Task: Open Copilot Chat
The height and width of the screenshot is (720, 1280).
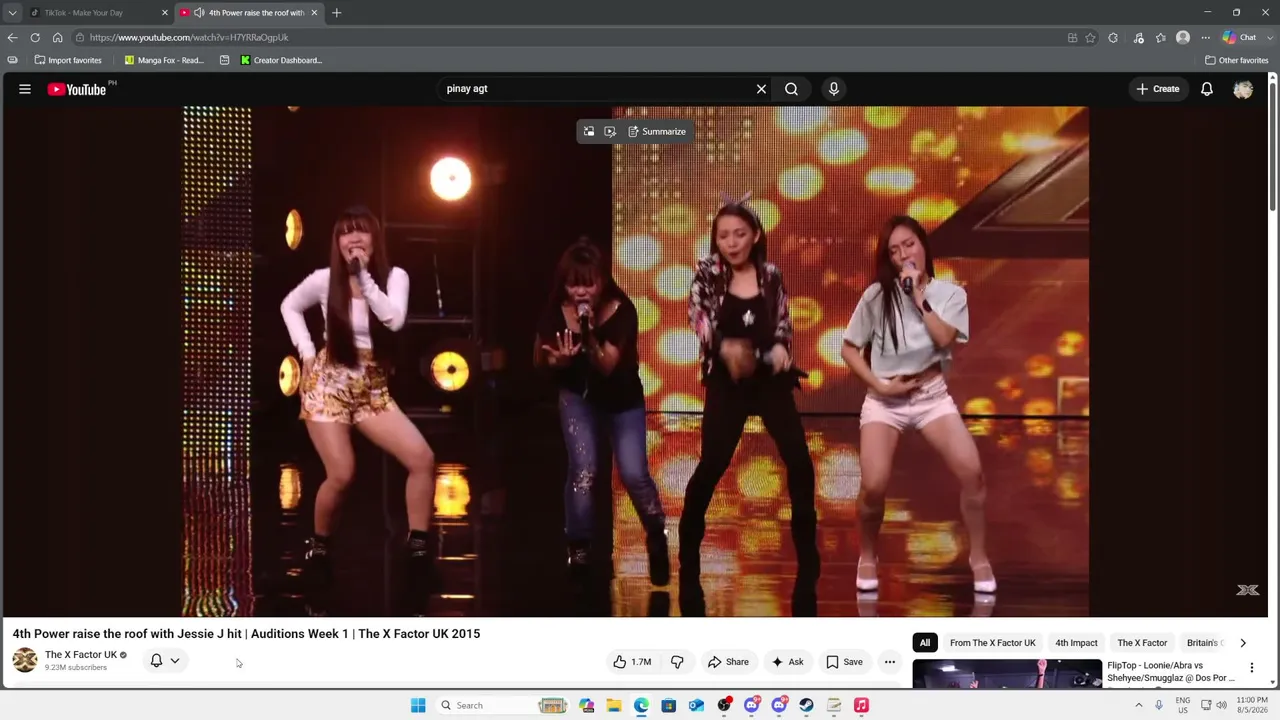Action: click(x=1240, y=38)
